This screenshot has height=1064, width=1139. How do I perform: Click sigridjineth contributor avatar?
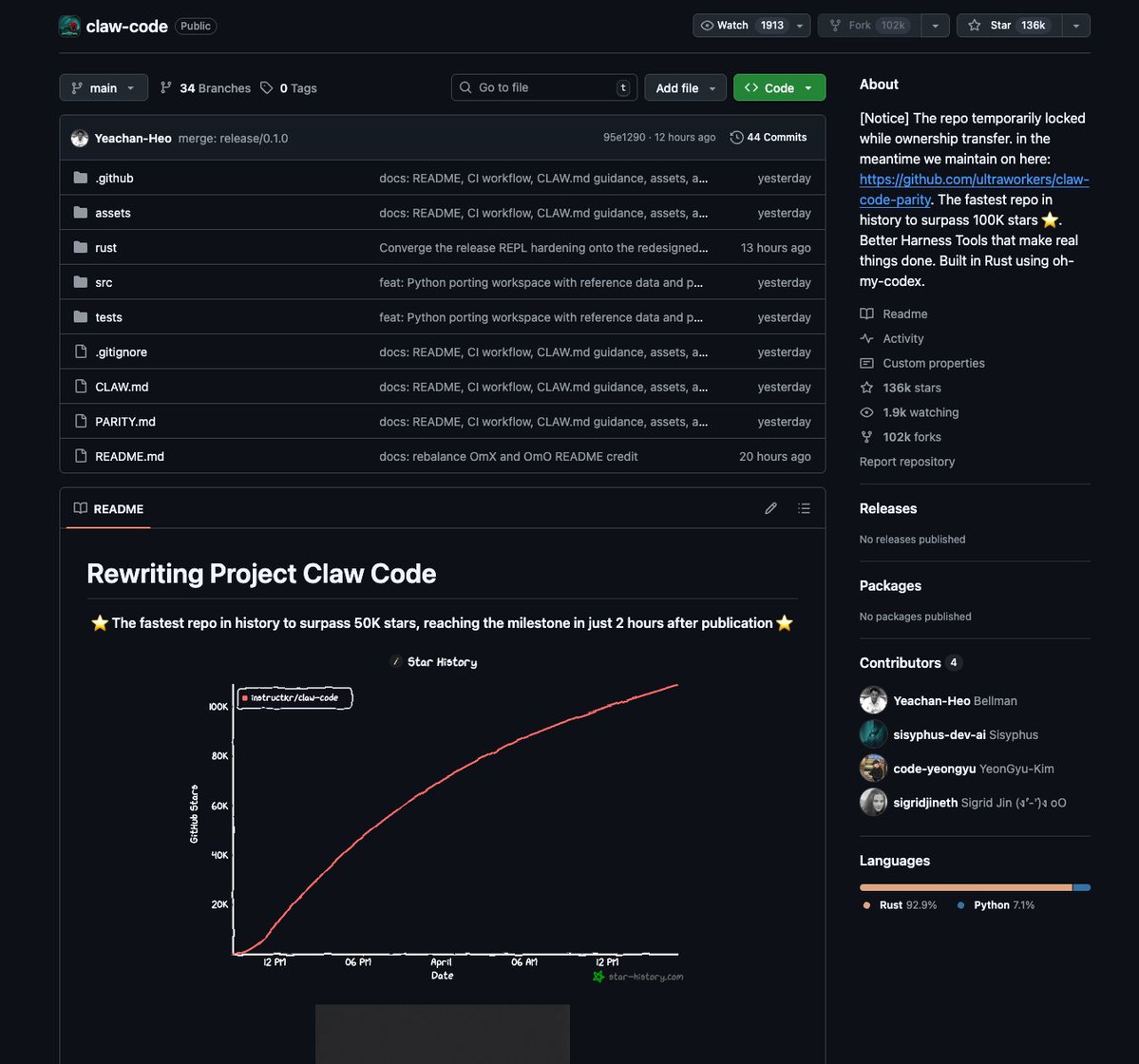[x=873, y=803]
